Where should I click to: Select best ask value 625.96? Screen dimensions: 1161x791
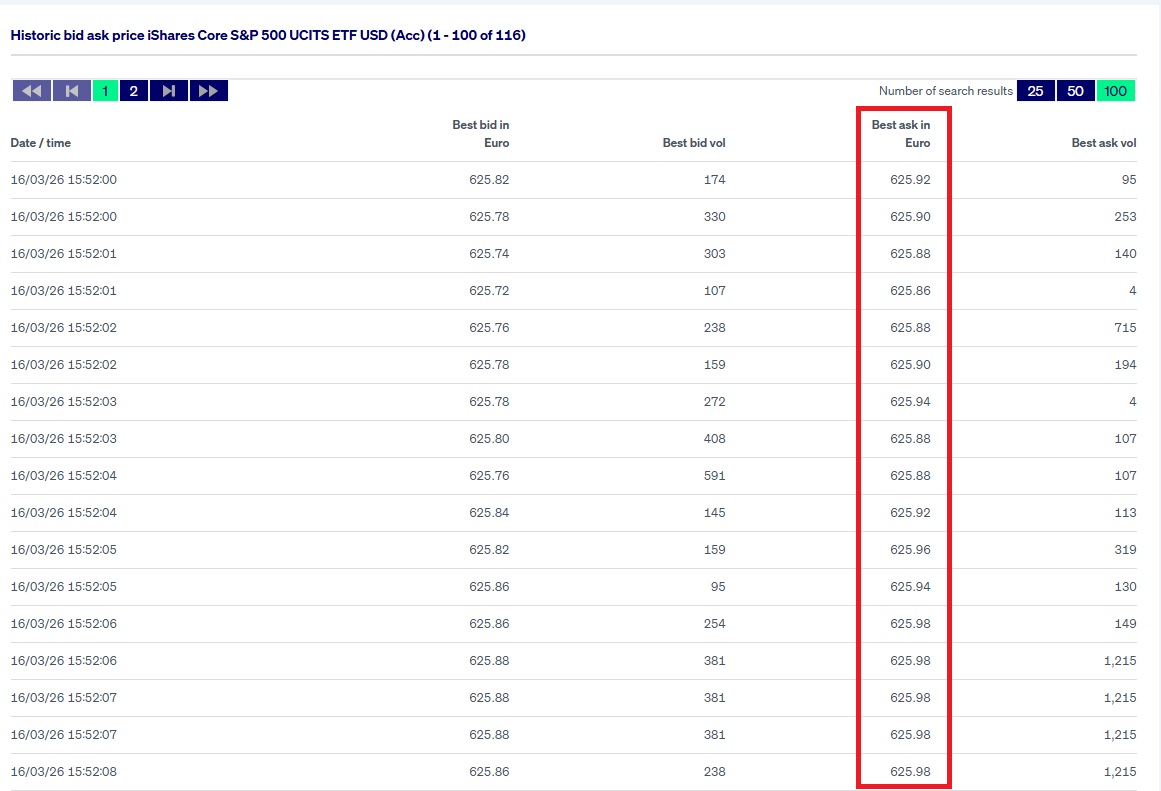point(910,550)
